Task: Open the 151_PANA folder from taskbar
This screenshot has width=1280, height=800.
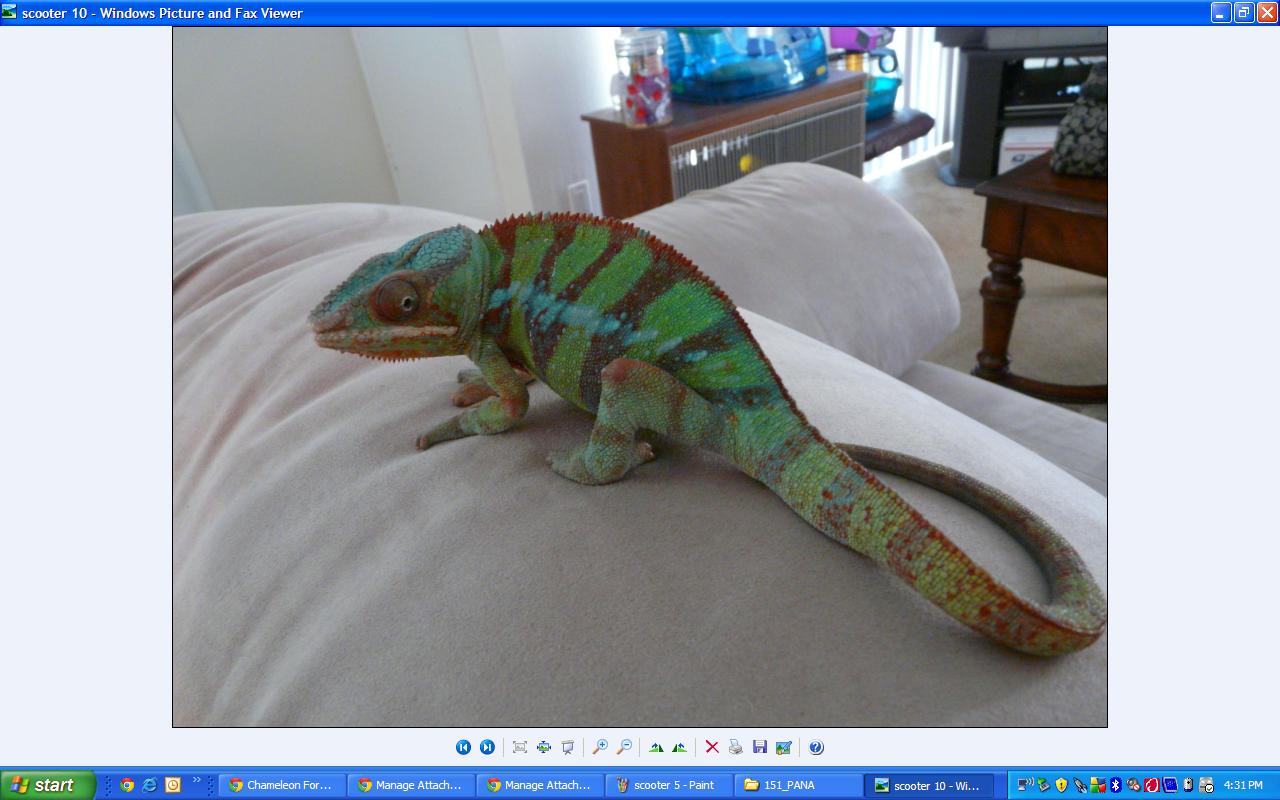Action: (x=798, y=785)
